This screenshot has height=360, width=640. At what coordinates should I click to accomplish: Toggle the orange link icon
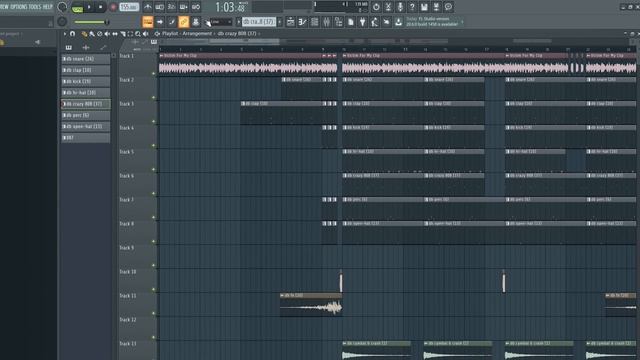pyautogui.click(x=184, y=22)
